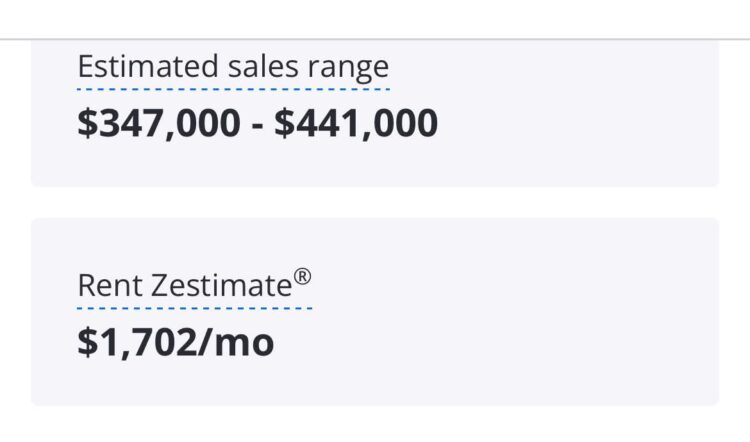750x442 pixels.
Task: Click the low estimate $347,000
Action: [x=159, y=123]
